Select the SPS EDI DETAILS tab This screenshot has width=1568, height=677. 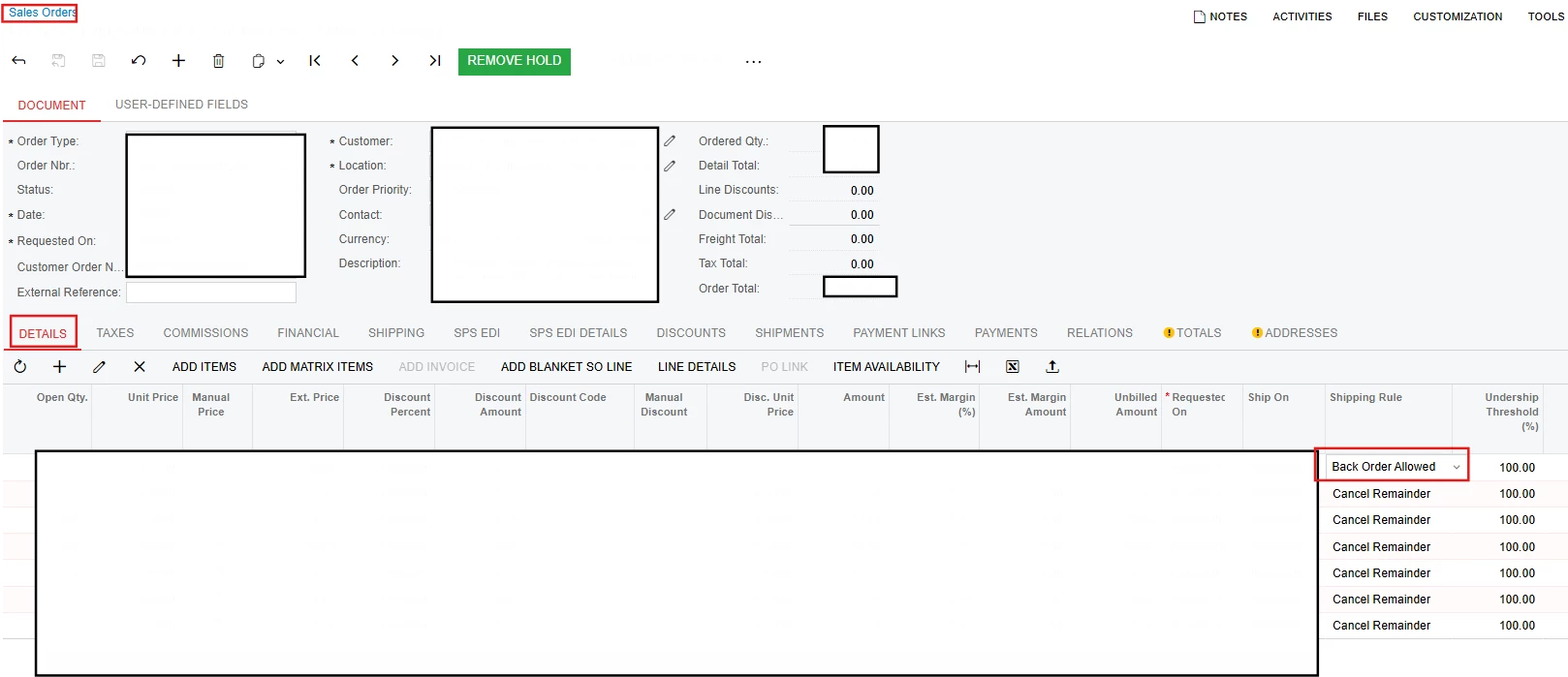579,333
